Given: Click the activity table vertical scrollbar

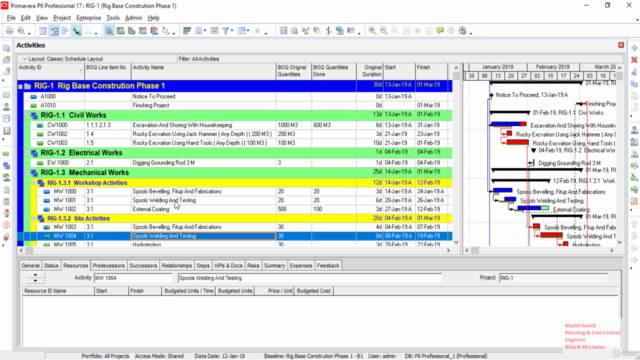Looking at the screenshot, I should 456,155.
